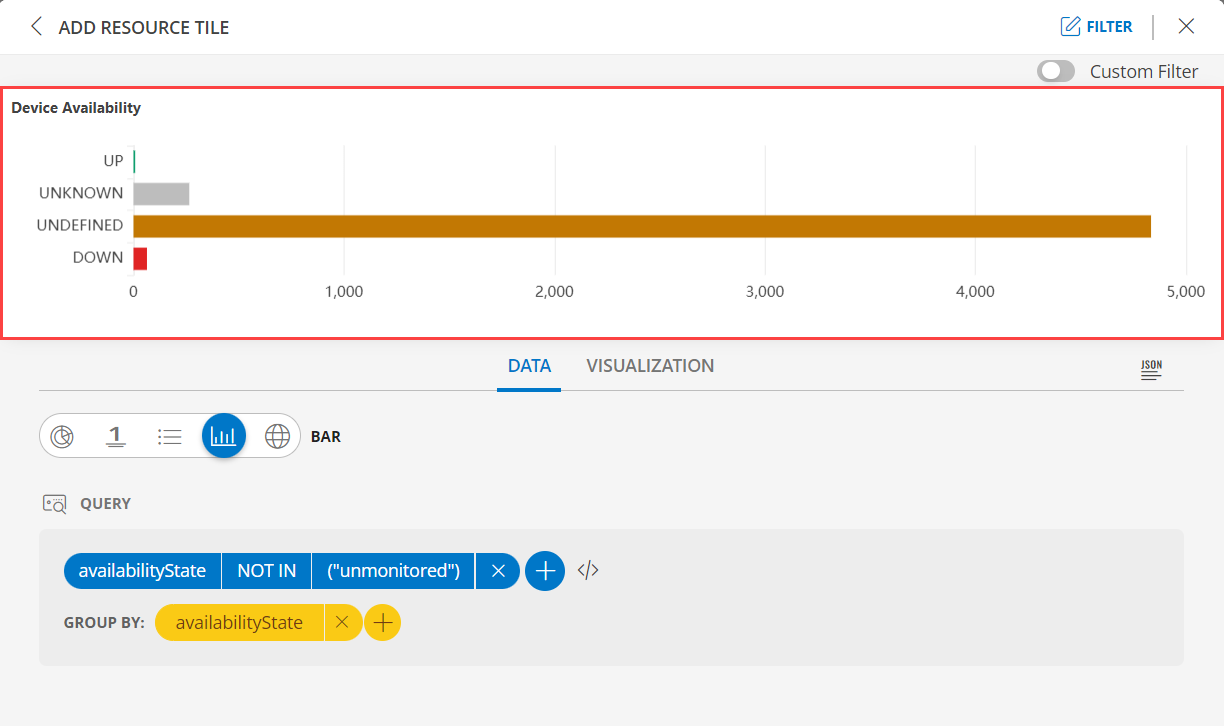The height and width of the screenshot is (726, 1224).
Task: Click the back arrow next to ADD RESOURCE TILE
Action: 36,27
